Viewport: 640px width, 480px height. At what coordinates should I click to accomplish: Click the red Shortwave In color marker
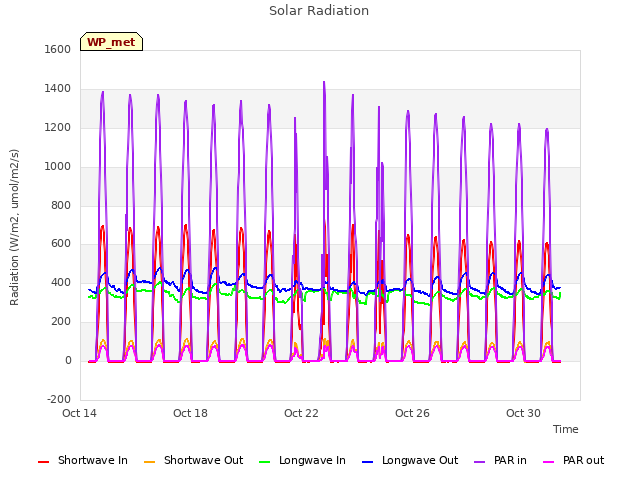[x=44, y=462]
